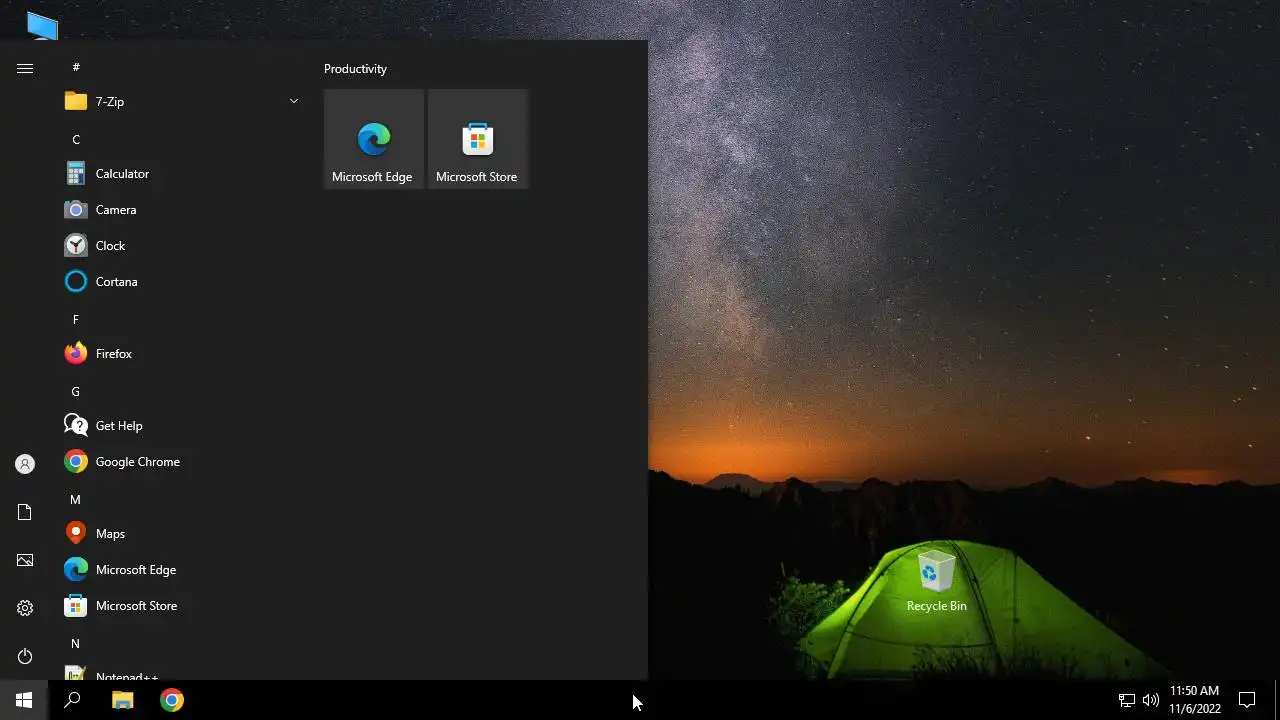Click the volume speaker tray icon

tap(1150, 700)
